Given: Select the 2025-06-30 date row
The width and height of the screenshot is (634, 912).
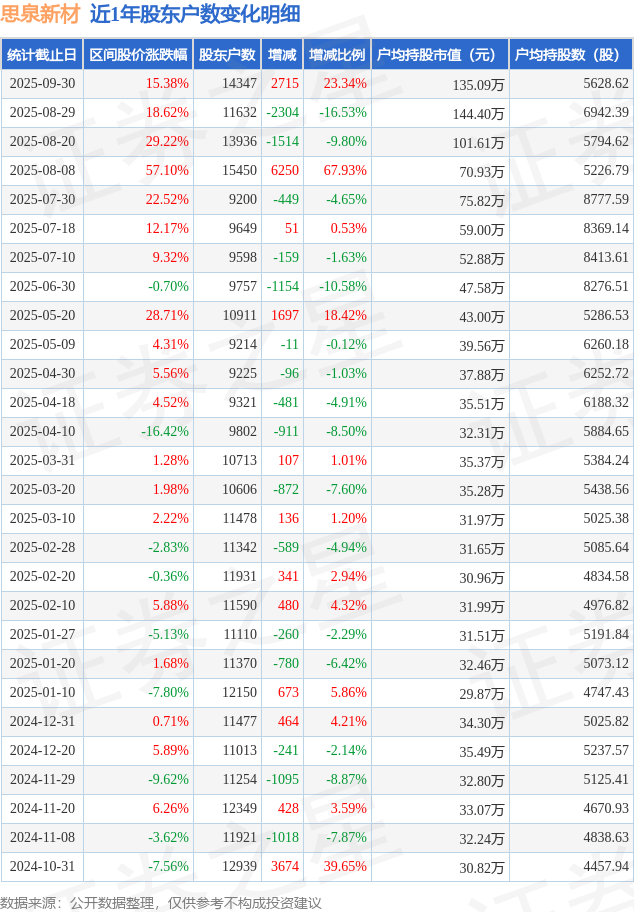Looking at the screenshot, I should 41,286.
